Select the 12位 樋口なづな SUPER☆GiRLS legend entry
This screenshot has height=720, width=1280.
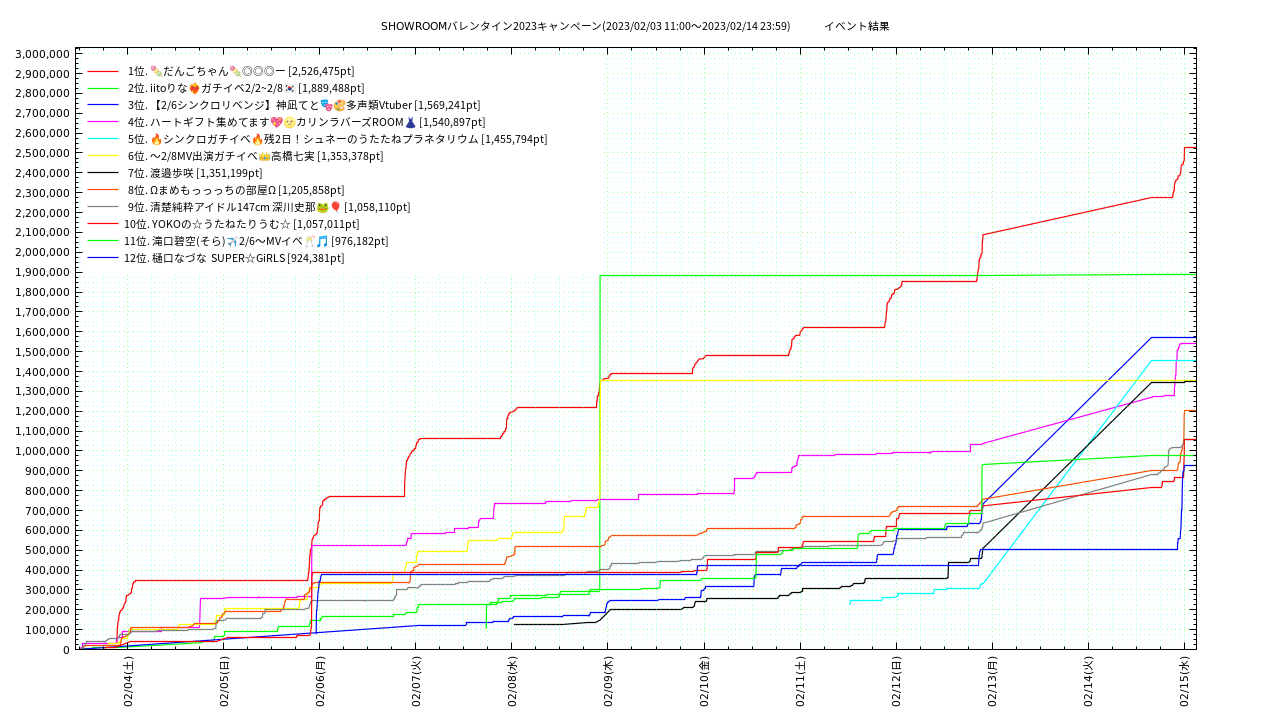[x=234, y=258]
